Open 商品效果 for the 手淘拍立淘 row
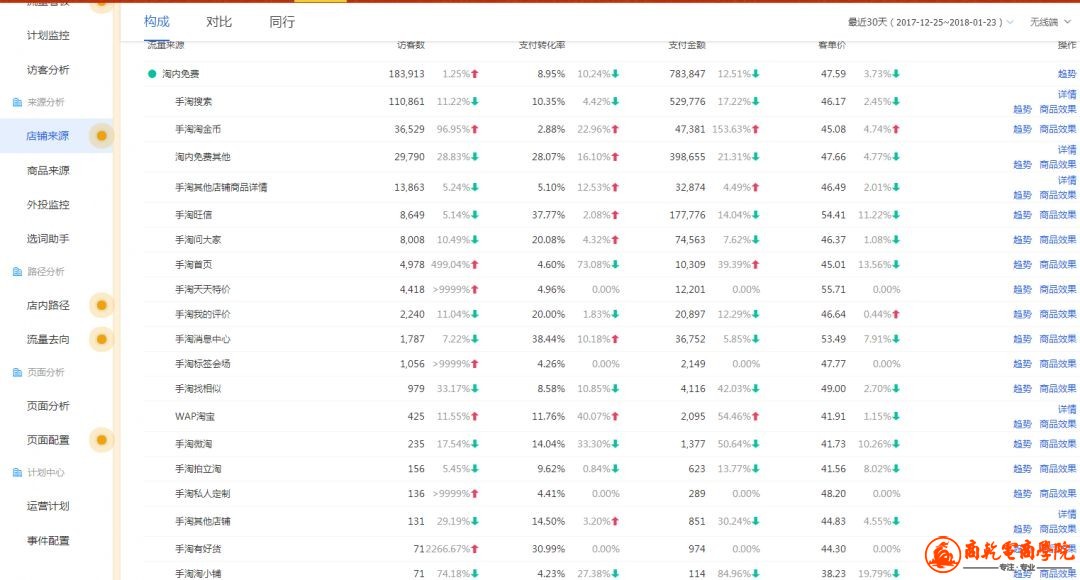The image size is (1080, 580). (x=1057, y=468)
